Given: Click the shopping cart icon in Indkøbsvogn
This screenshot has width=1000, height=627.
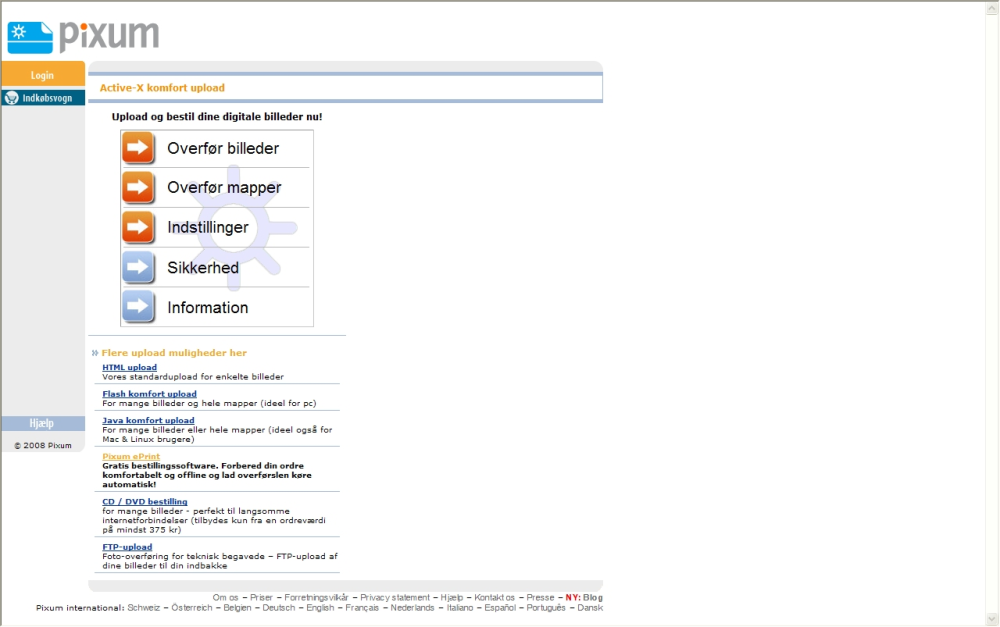Looking at the screenshot, I should tap(11, 98).
